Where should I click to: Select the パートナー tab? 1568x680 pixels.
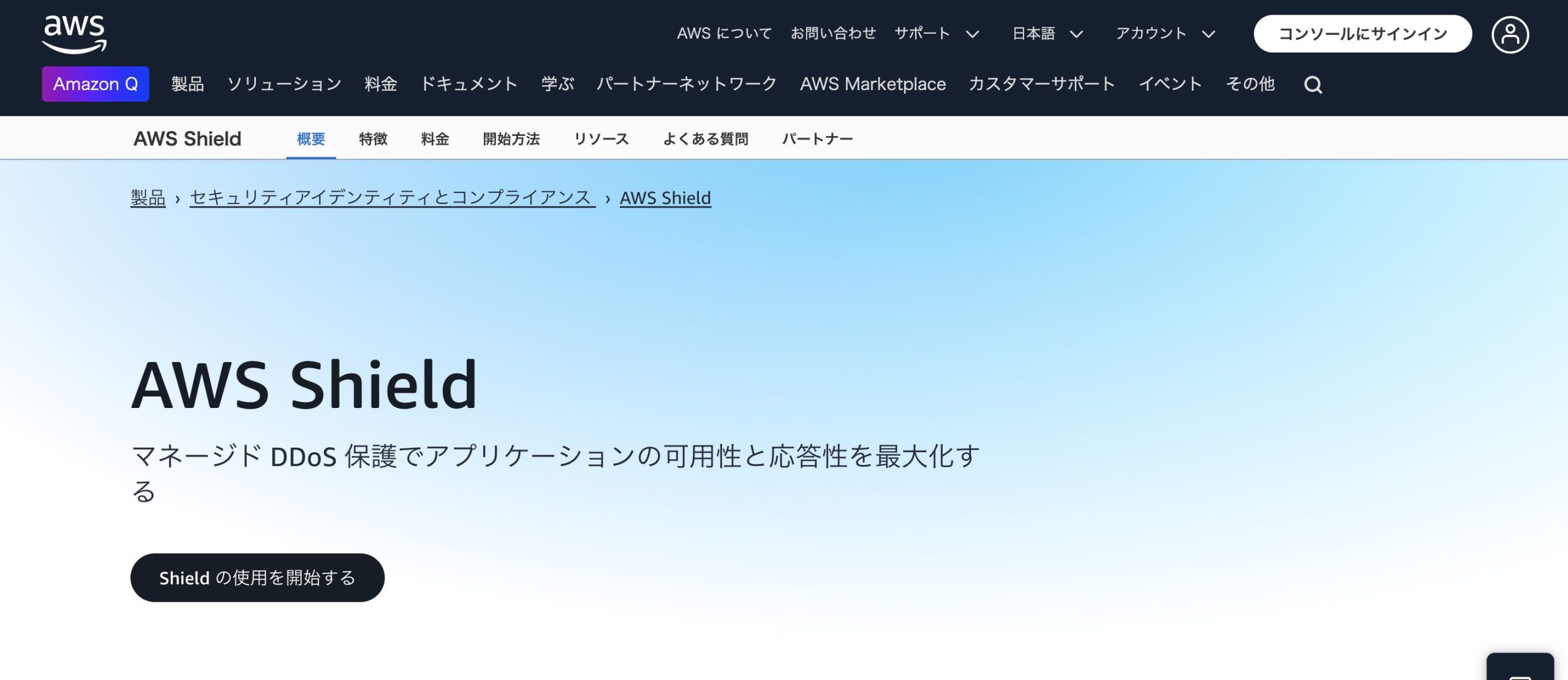(x=818, y=139)
